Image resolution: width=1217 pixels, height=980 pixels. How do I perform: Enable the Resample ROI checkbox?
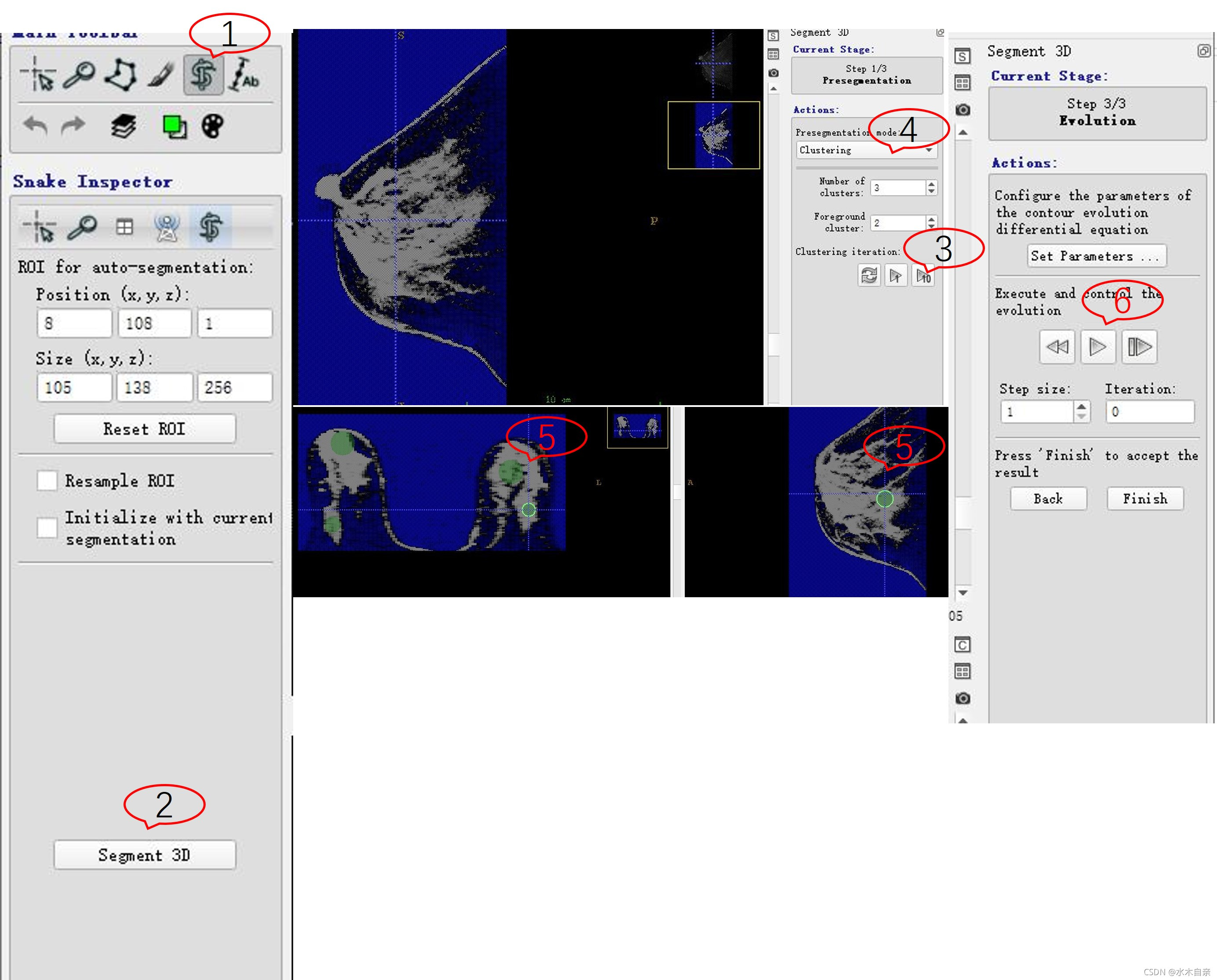coord(47,481)
